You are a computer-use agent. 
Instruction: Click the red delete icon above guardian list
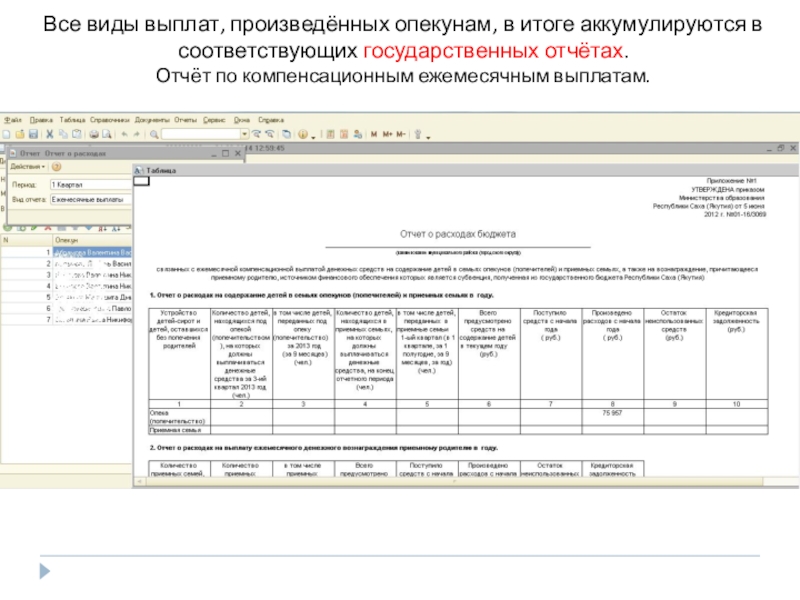point(48,228)
